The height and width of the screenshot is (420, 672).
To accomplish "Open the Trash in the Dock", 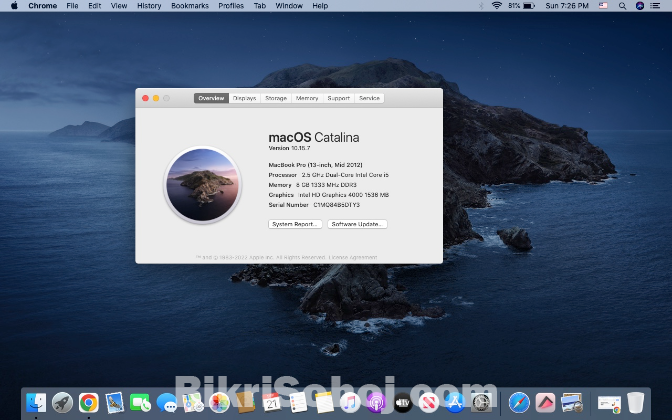I will click(636, 403).
